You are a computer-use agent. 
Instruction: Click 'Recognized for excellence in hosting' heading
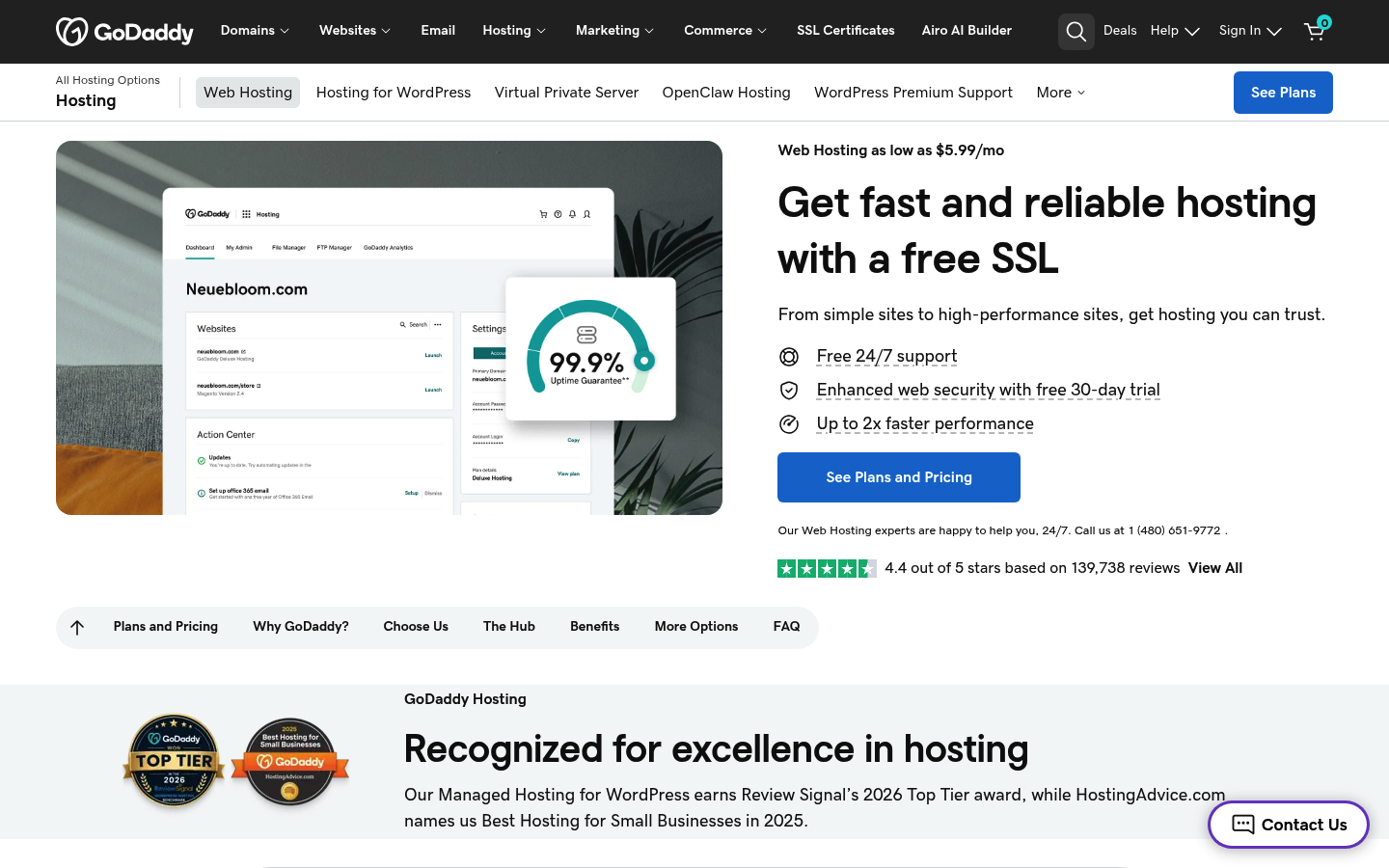[x=716, y=749]
